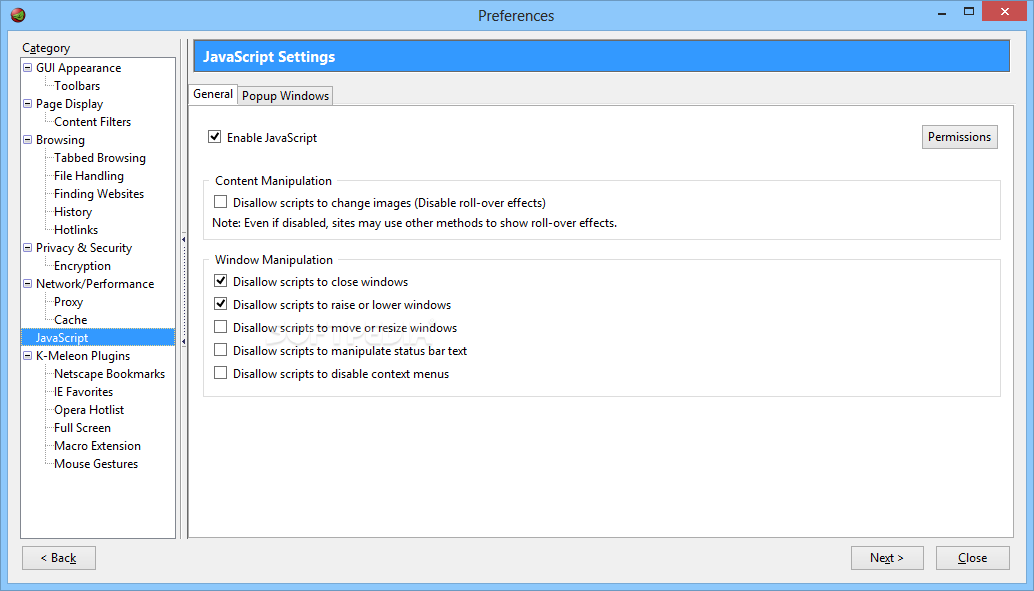
Task: Open the Permissions dialog
Action: 959,137
